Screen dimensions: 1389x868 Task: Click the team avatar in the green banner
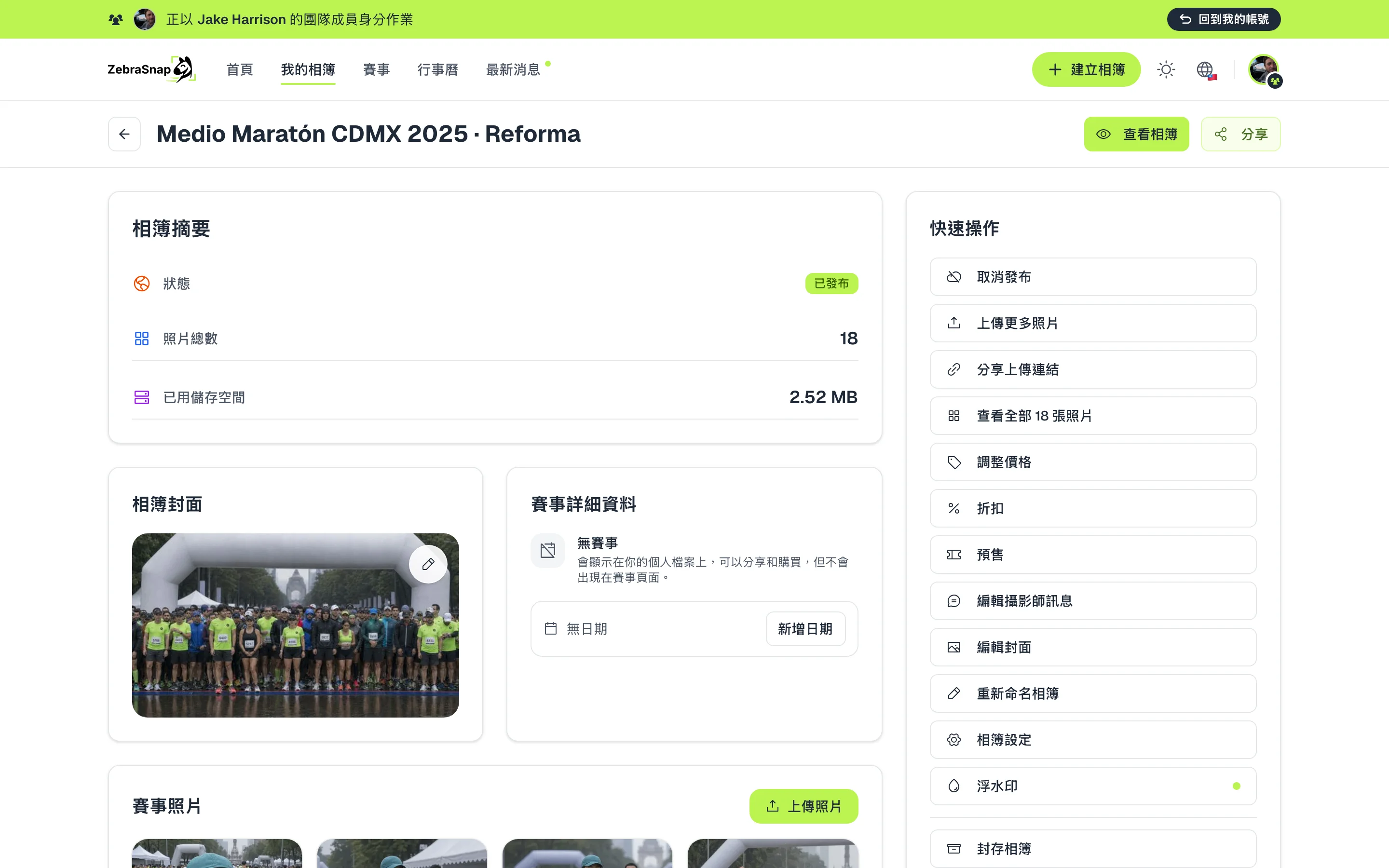pos(145,19)
